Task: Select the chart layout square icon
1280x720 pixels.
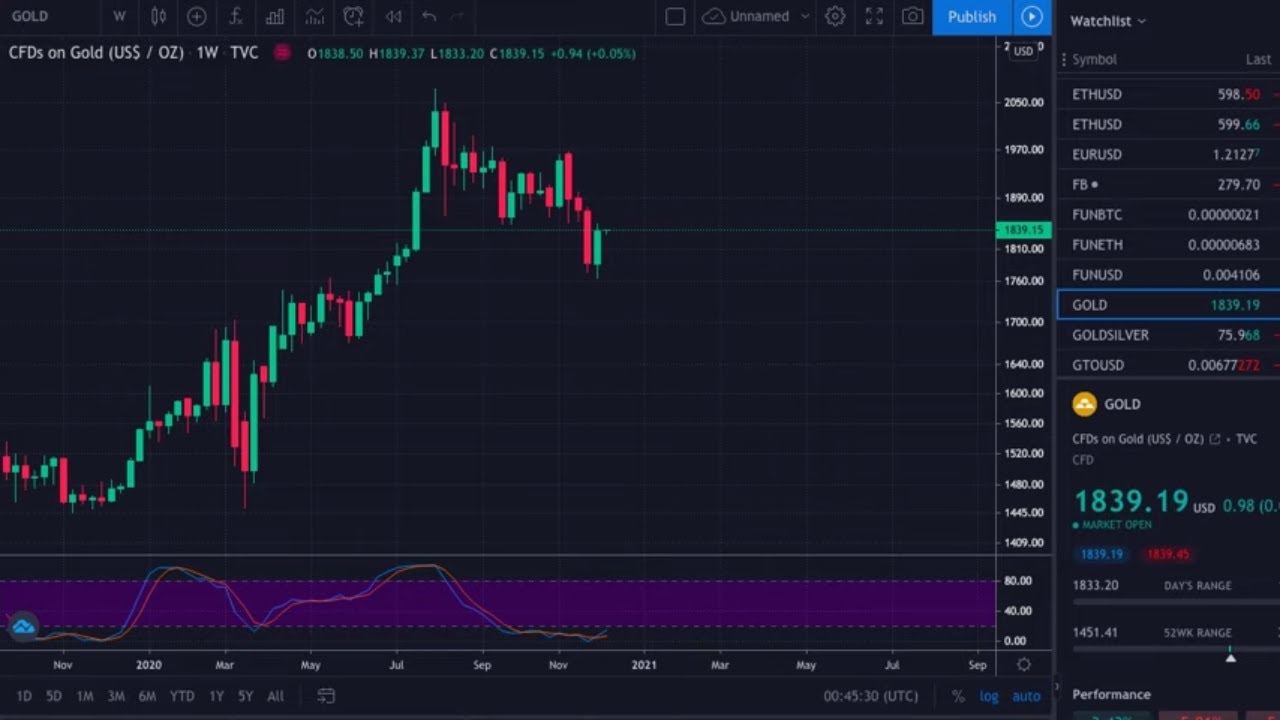Action: point(675,16)
